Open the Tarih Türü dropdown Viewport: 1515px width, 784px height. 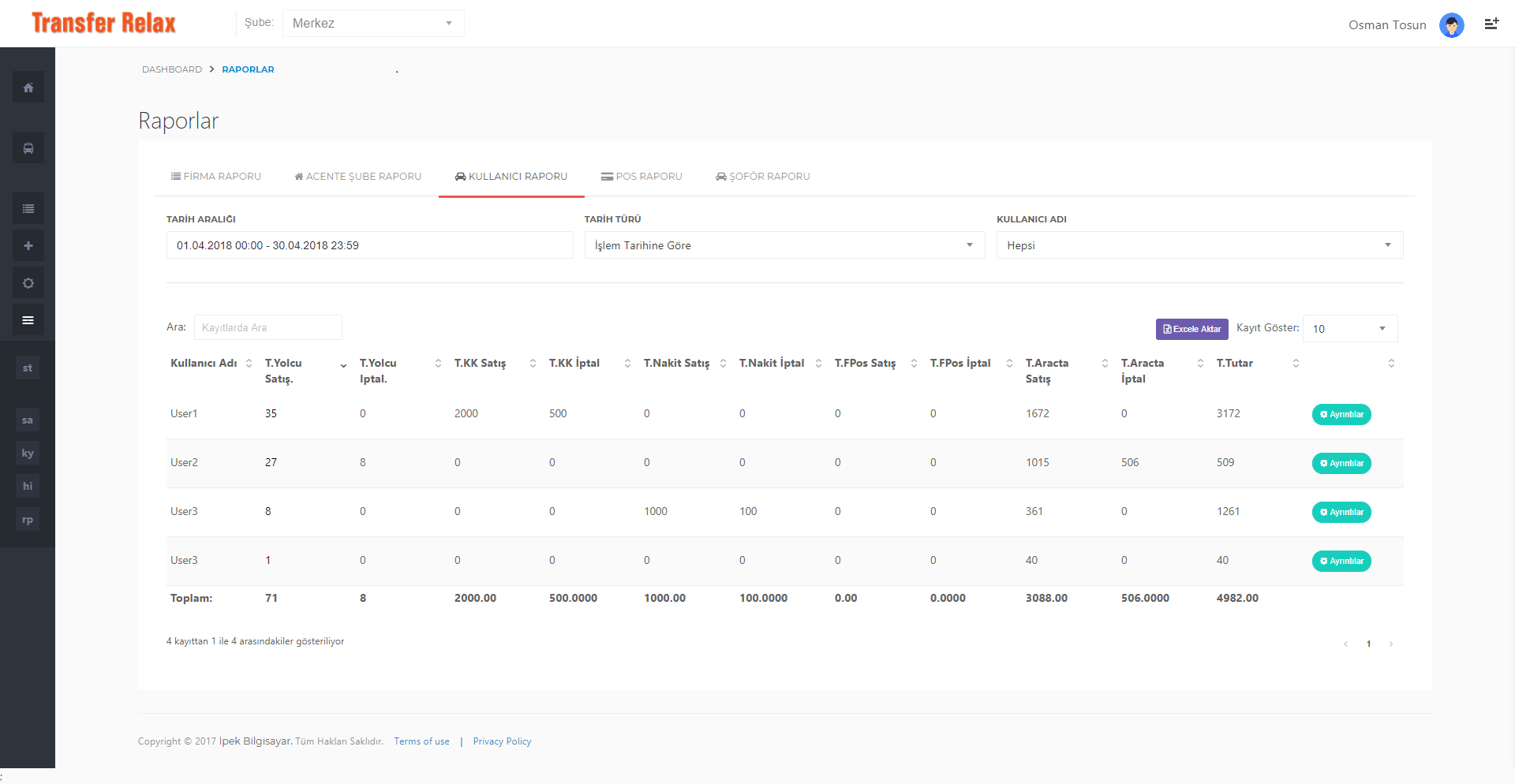coord(784,245)
